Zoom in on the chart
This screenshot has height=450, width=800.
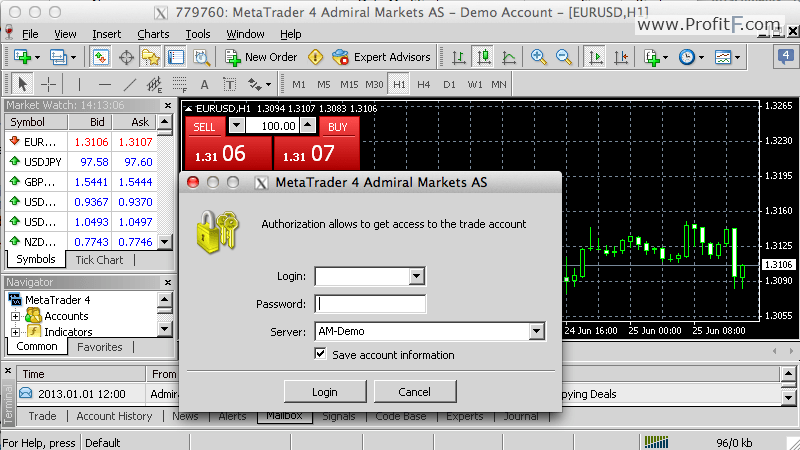(539, 57)
